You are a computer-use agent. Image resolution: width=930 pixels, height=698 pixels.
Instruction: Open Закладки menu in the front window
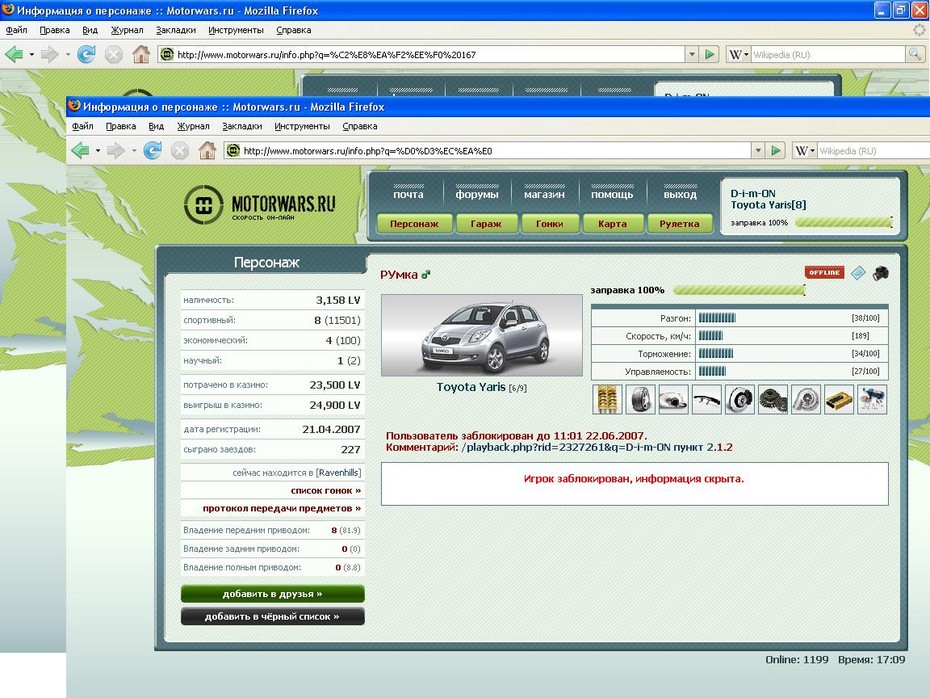242,126
